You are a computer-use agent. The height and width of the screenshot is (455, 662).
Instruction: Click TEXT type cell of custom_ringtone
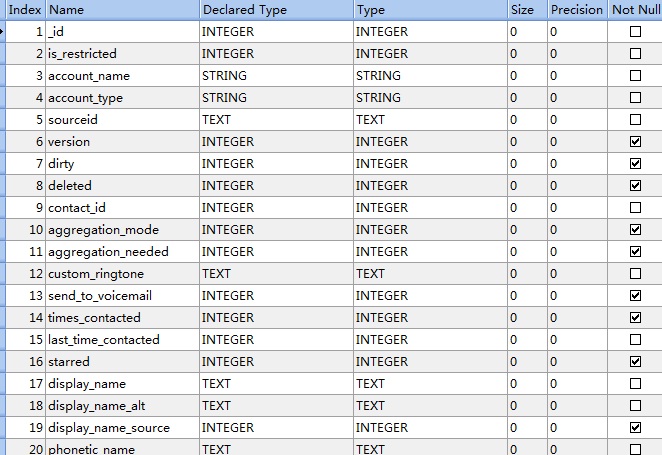(x=430, y=274)
